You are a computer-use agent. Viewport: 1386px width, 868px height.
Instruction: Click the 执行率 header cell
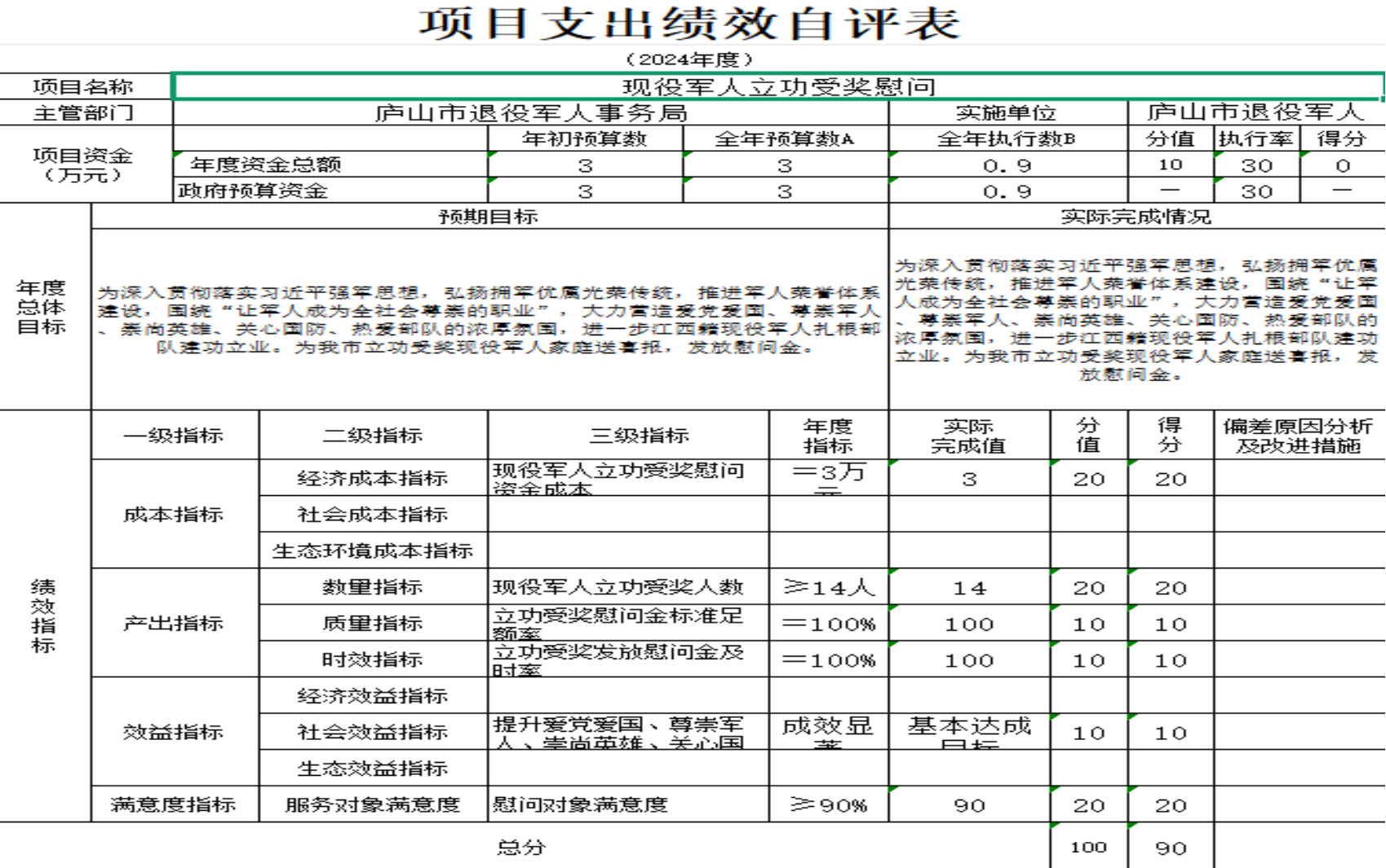[1255, 139]
